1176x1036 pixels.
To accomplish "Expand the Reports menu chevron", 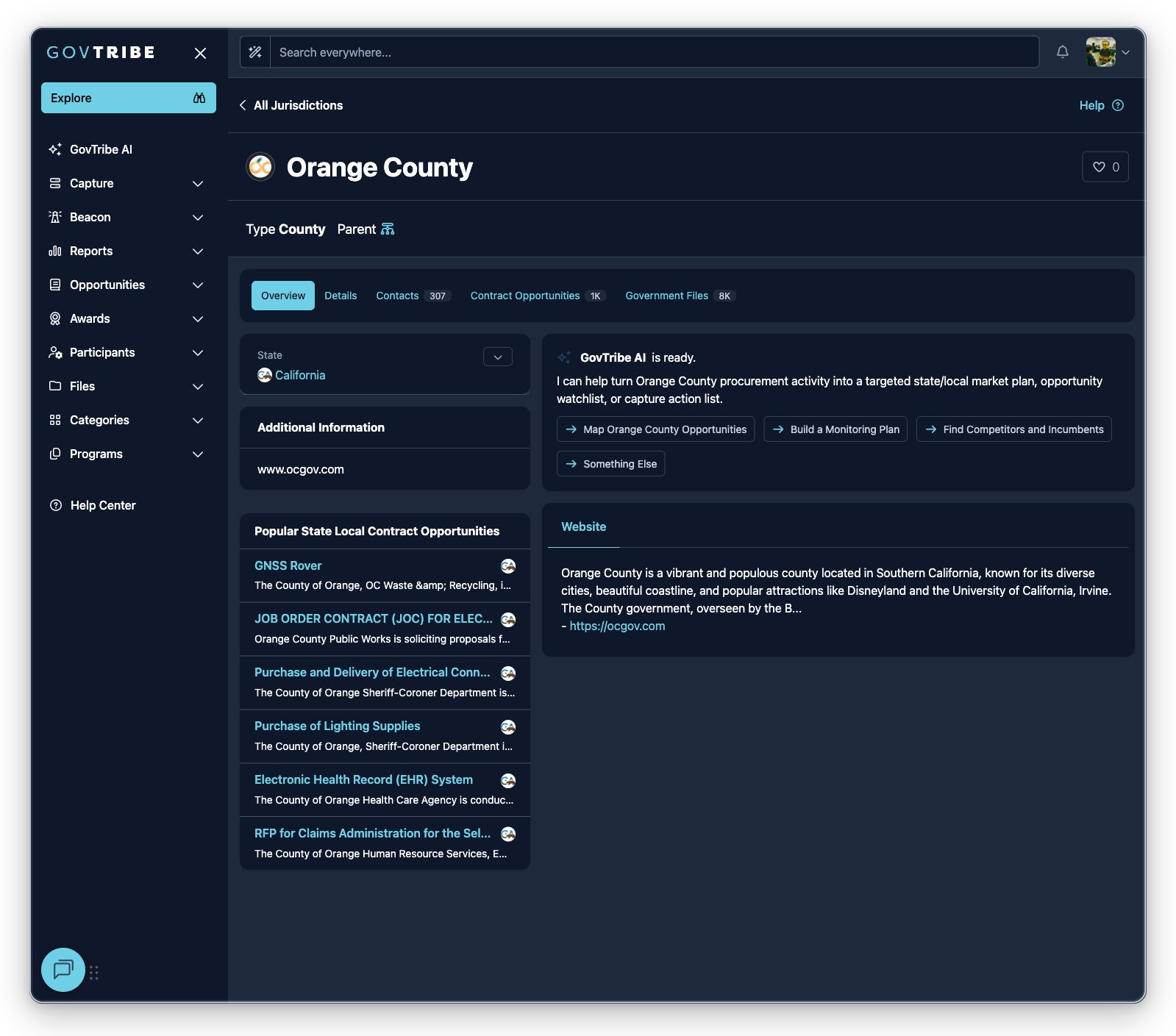I will 198,251.
